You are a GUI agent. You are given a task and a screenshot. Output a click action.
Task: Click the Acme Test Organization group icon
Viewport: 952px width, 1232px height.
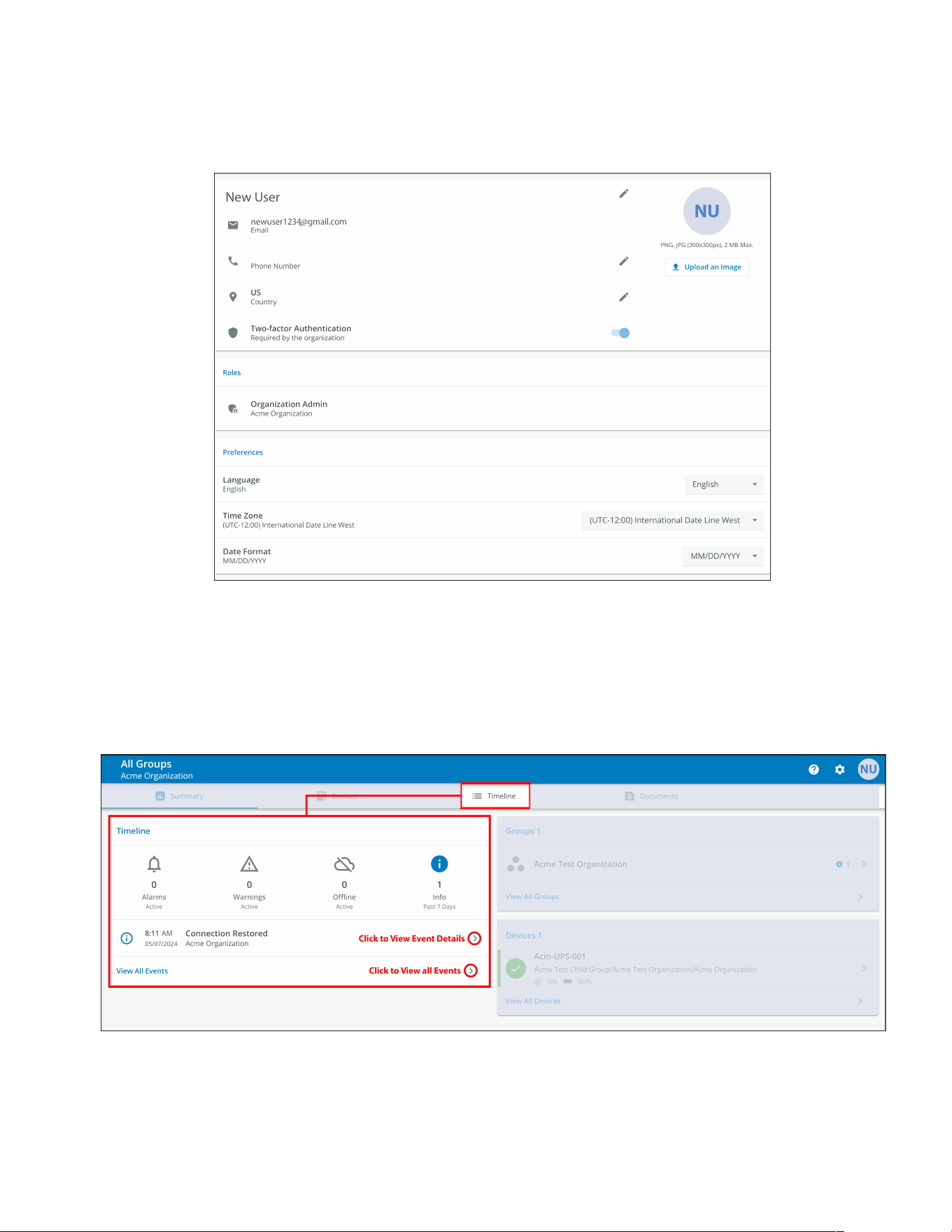click(516, 864)
